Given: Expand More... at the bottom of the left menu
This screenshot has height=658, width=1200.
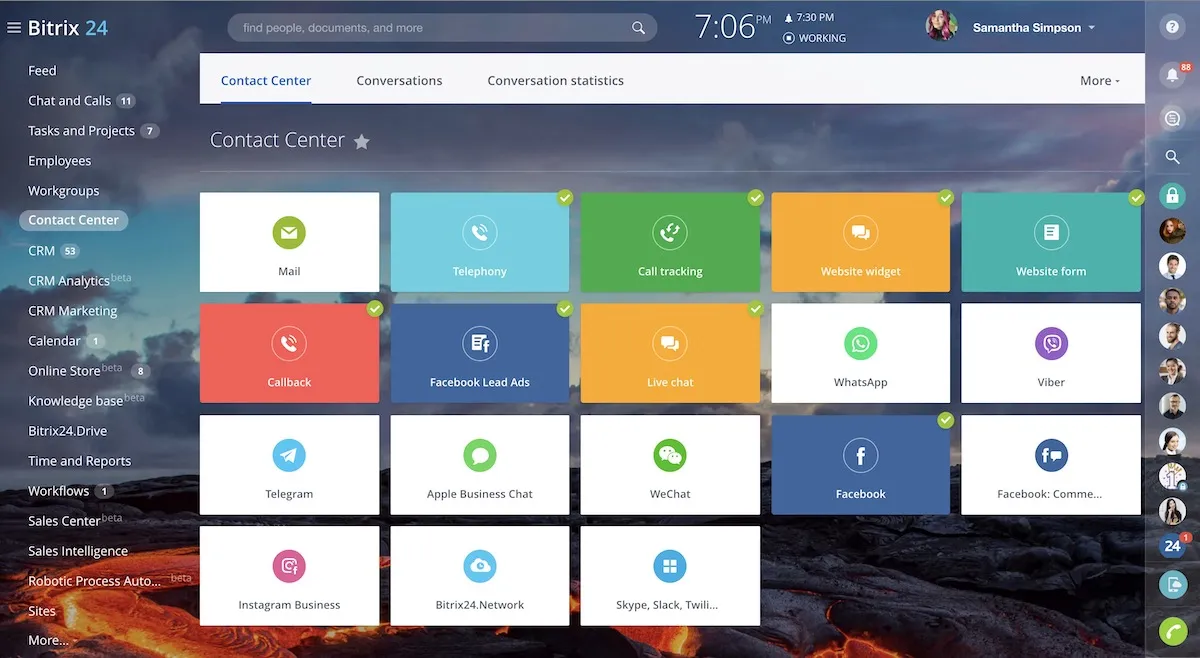Looking at the screenshot, I should tap(48, 640).
